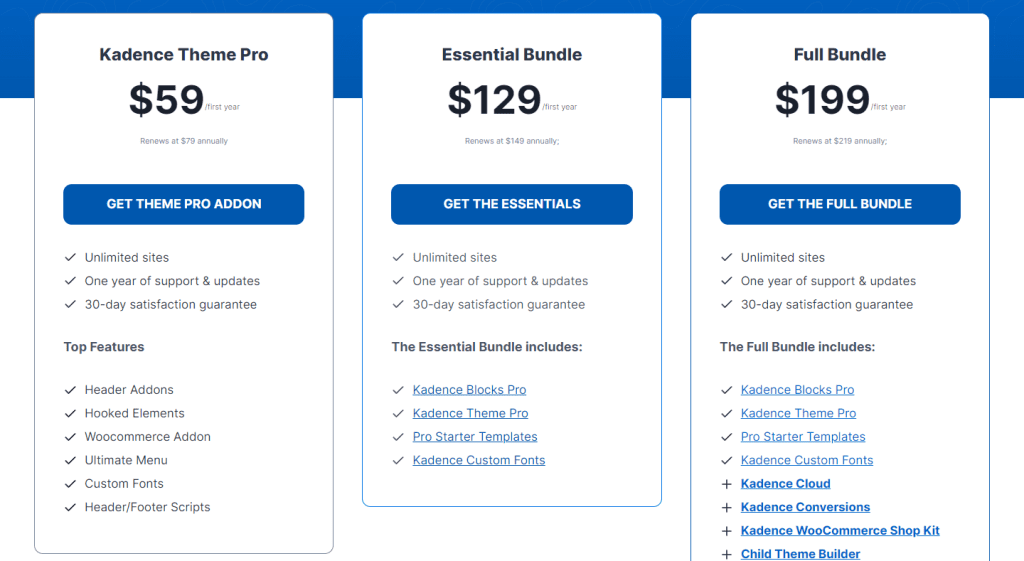Viewport: 1024px width, 561px height.
Task: Click the checkmark icon beside Ultimate Menu
Action: (71, 460)
